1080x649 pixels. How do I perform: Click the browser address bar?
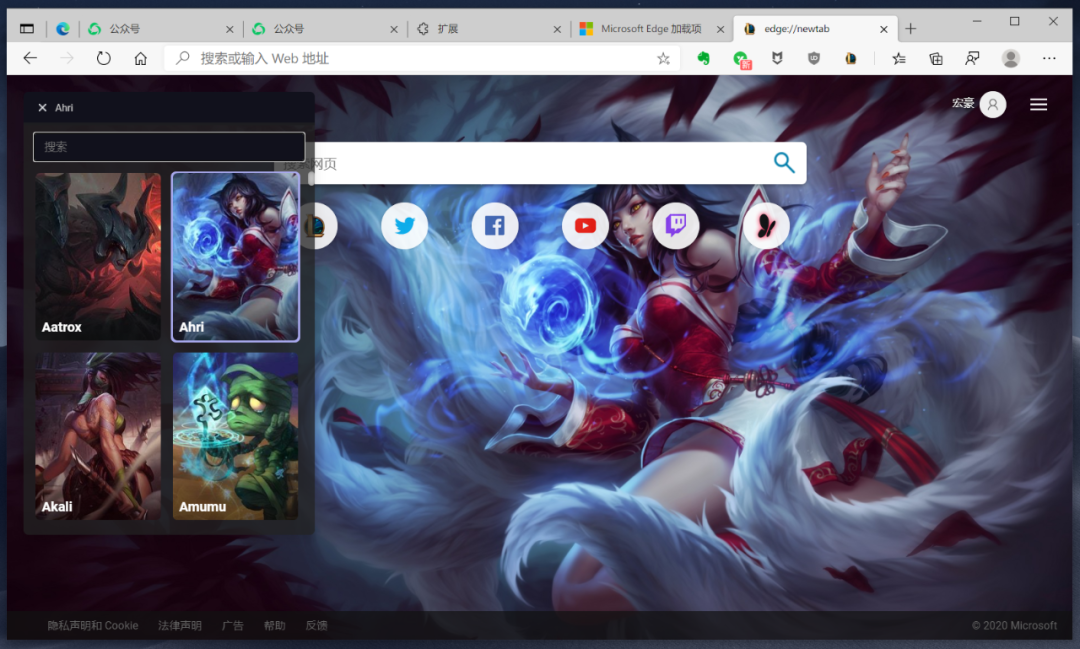click(x=422, y=59)
